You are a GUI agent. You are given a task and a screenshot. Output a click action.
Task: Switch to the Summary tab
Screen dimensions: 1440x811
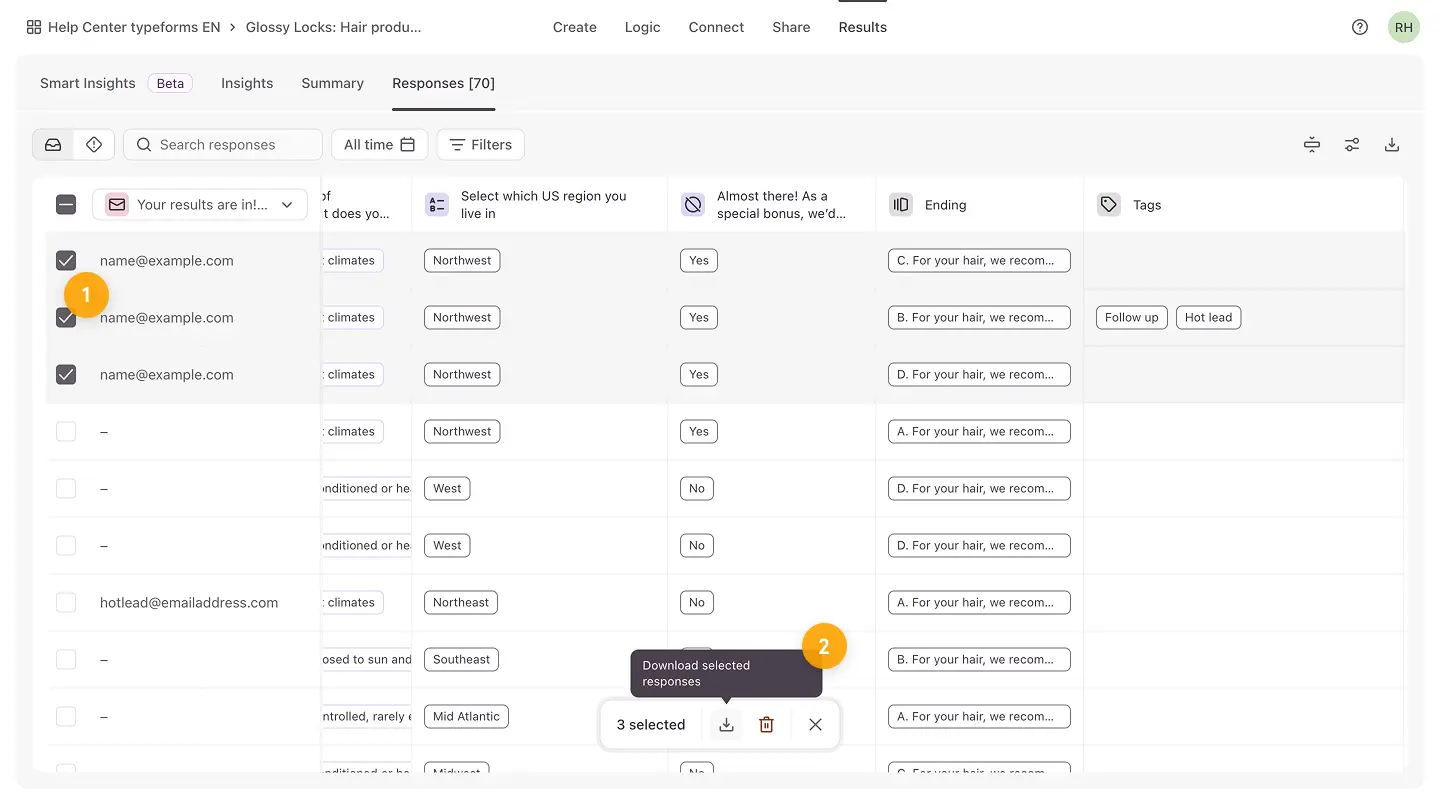pyautogui.click(x=332, y=83)
